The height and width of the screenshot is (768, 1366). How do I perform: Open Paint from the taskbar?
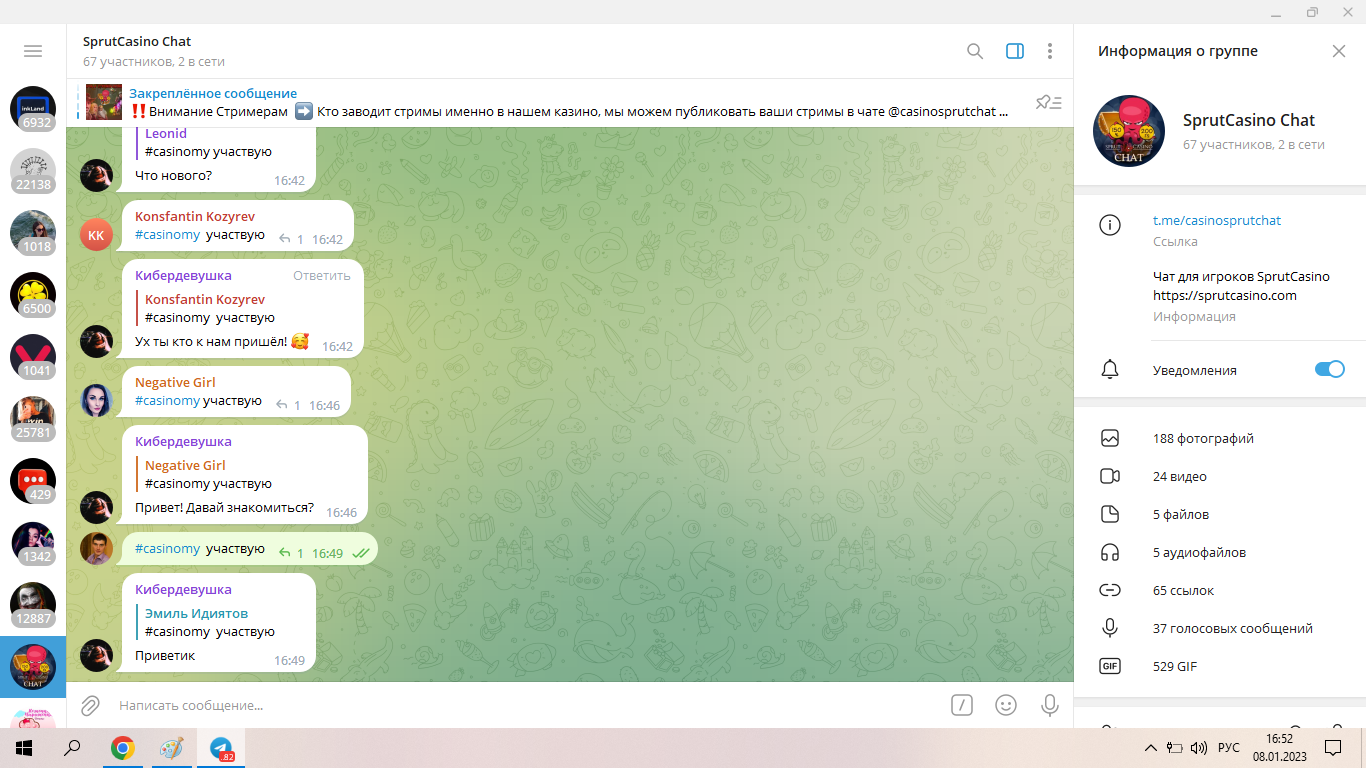pos(172,748)
